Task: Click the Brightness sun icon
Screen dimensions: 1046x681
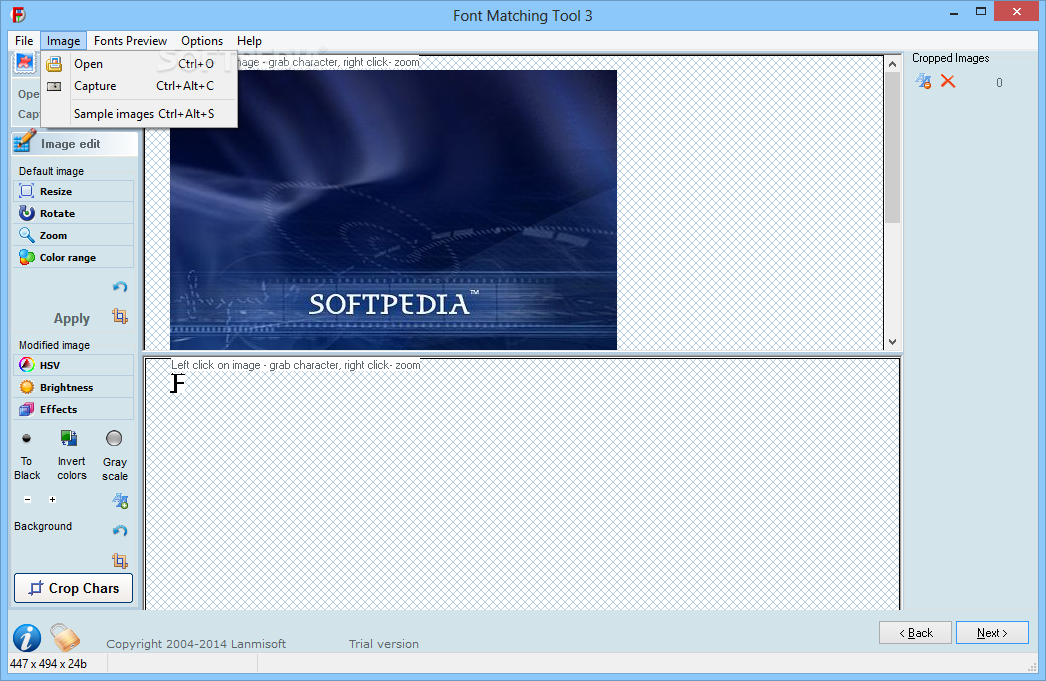Action: [27, 387]
